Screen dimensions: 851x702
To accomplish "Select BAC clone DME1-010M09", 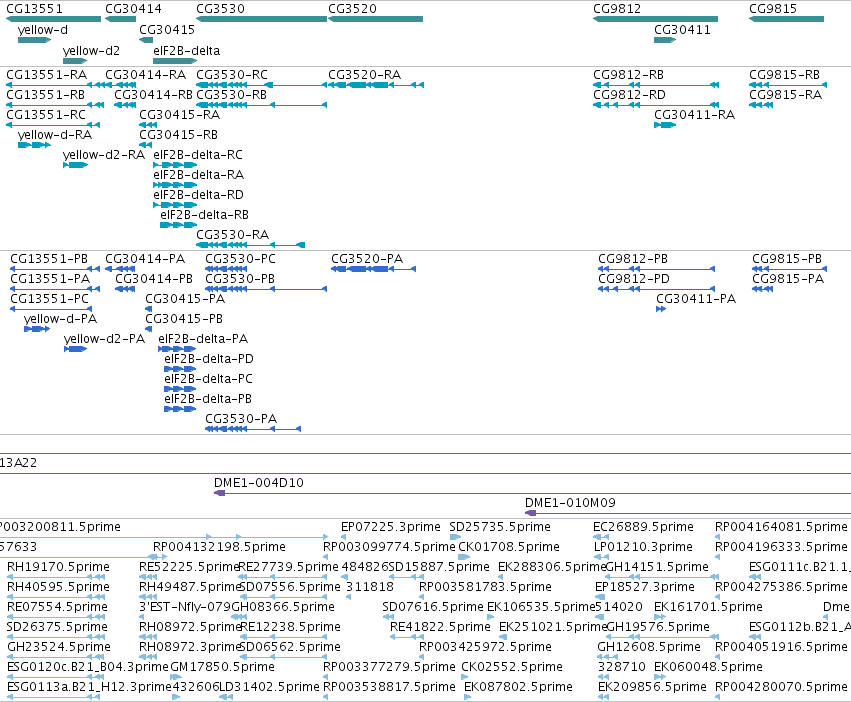I will click(x=688, y=513).
